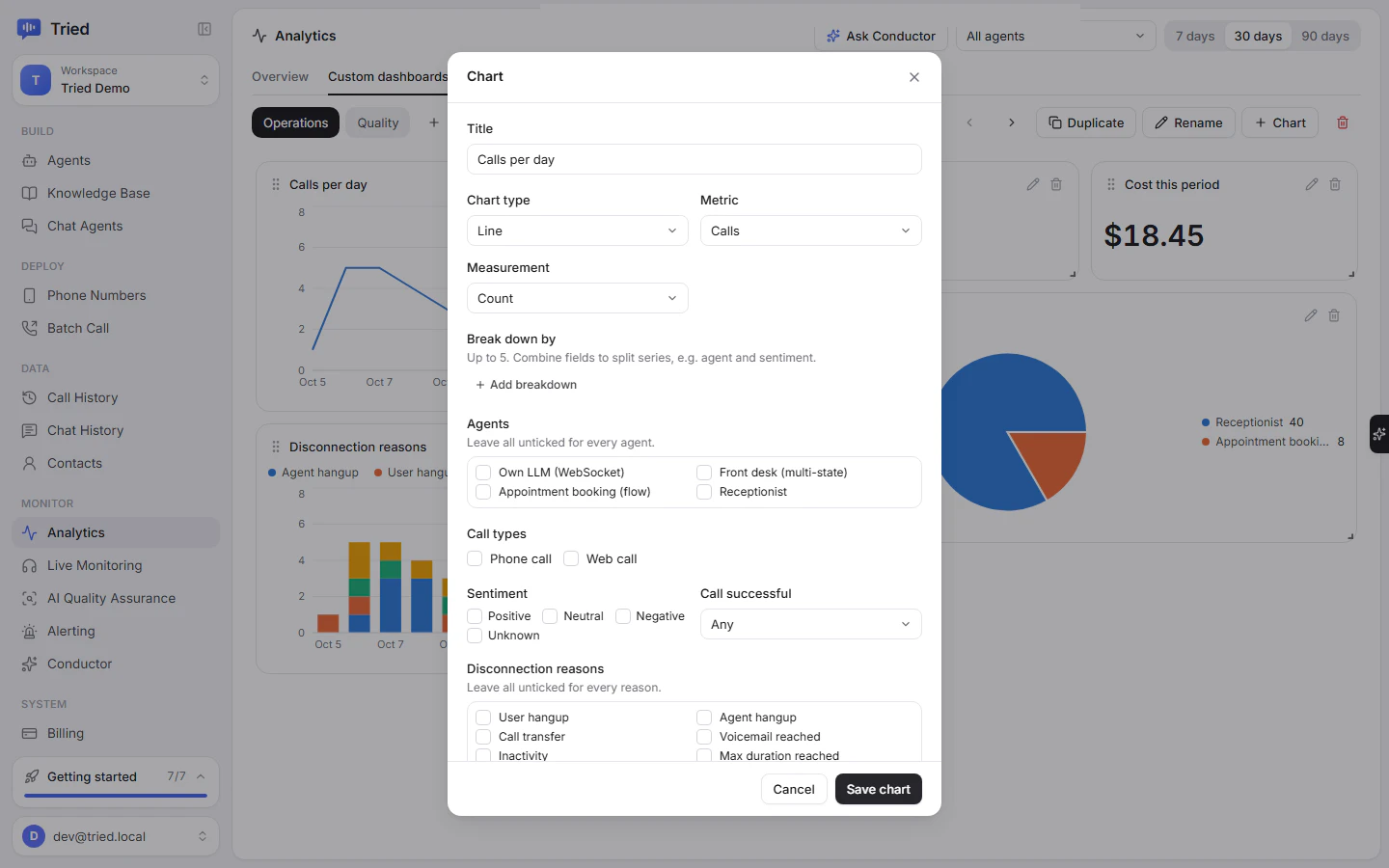Click Save chart button

click(878, 789)
